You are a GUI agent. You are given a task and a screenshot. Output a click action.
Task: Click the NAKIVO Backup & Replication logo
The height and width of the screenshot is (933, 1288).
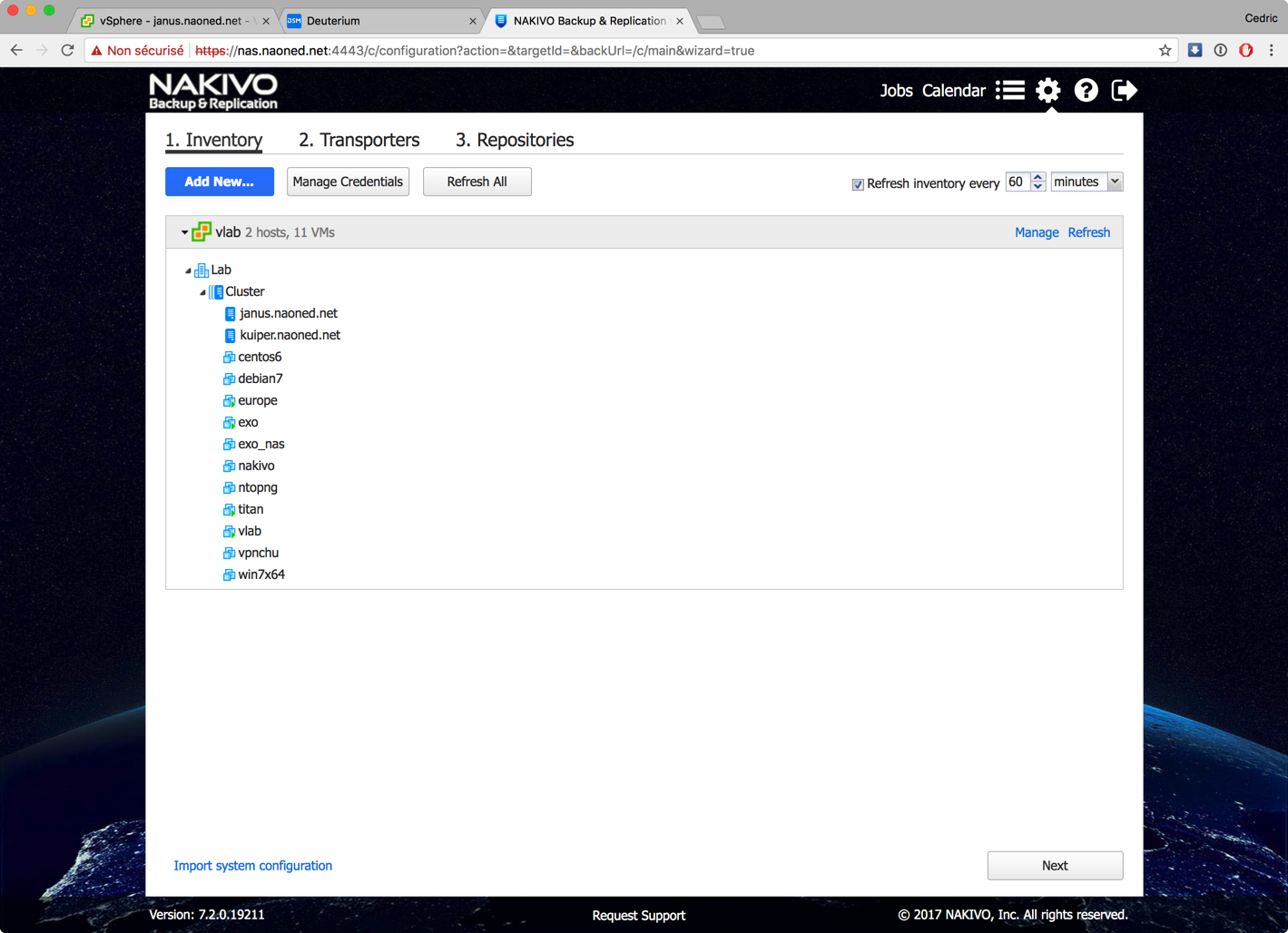click(213, 91)
